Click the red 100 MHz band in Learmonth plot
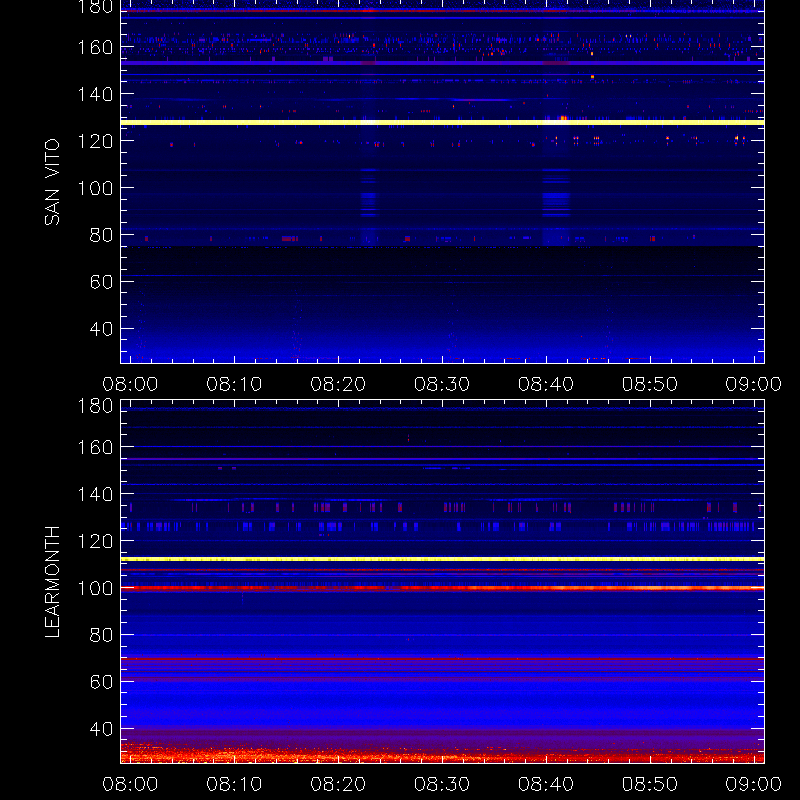Image resolution: width=800 pixels, height=800 pixels. click(x=442, y=588)
